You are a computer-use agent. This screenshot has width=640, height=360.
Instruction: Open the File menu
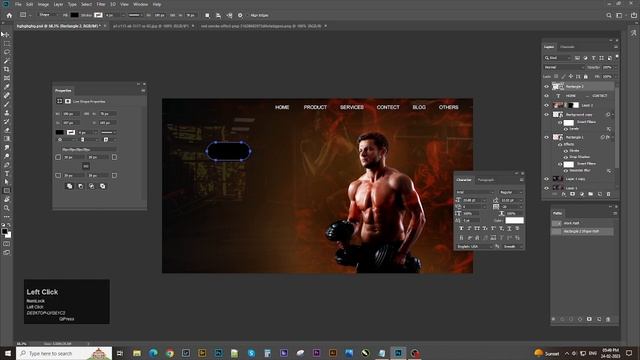pos(18,4)
